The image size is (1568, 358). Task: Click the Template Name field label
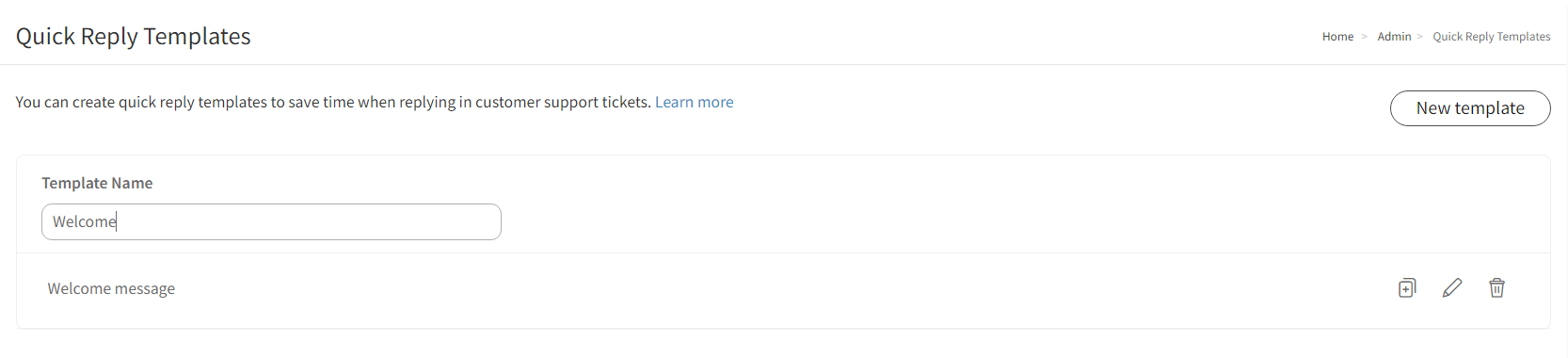[x=97, y=183]
